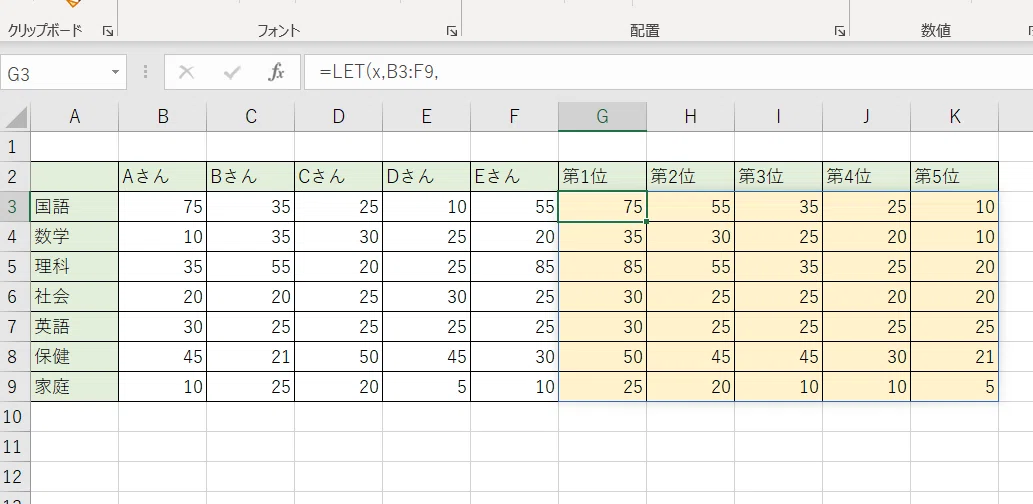This screenshot has width=1033, height=504.
Task: Click active cell G3 showing 75
Action: [602, 207]
